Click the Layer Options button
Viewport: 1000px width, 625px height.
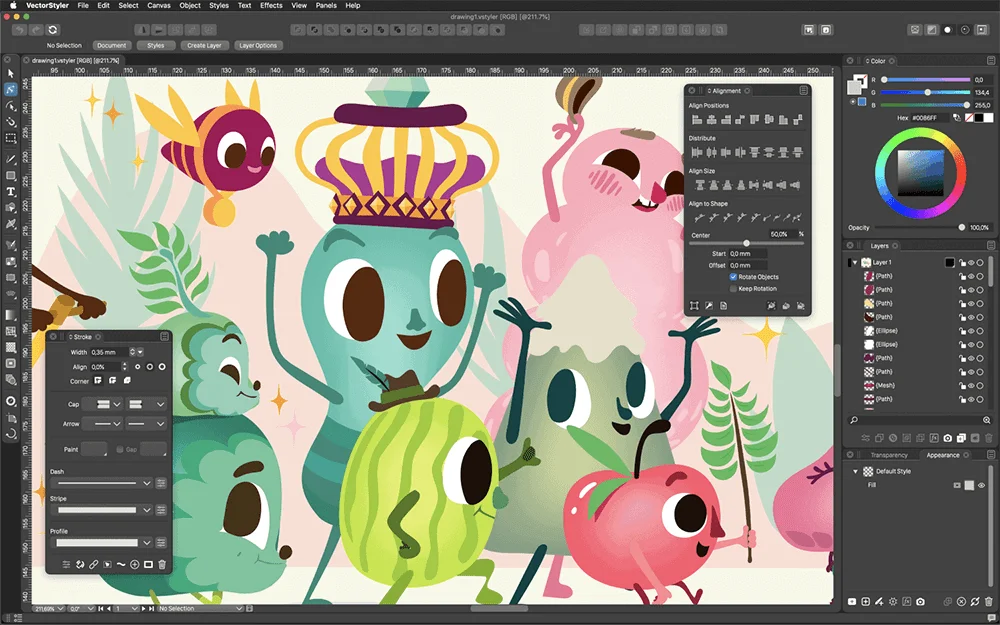click(258, 45)
